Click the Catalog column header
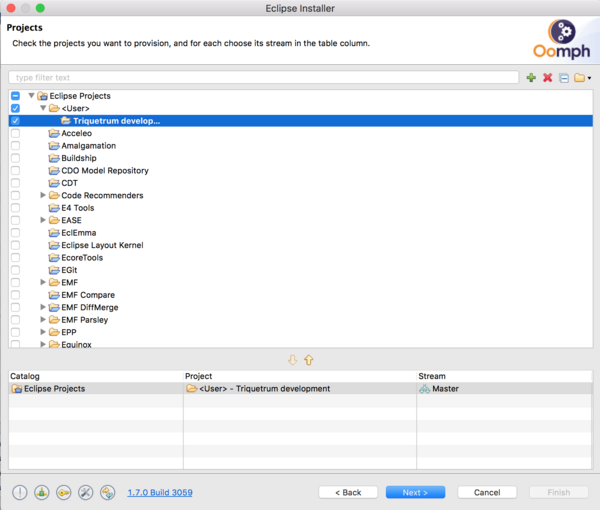Screen dimensions: 600x510 click(96, 376)
